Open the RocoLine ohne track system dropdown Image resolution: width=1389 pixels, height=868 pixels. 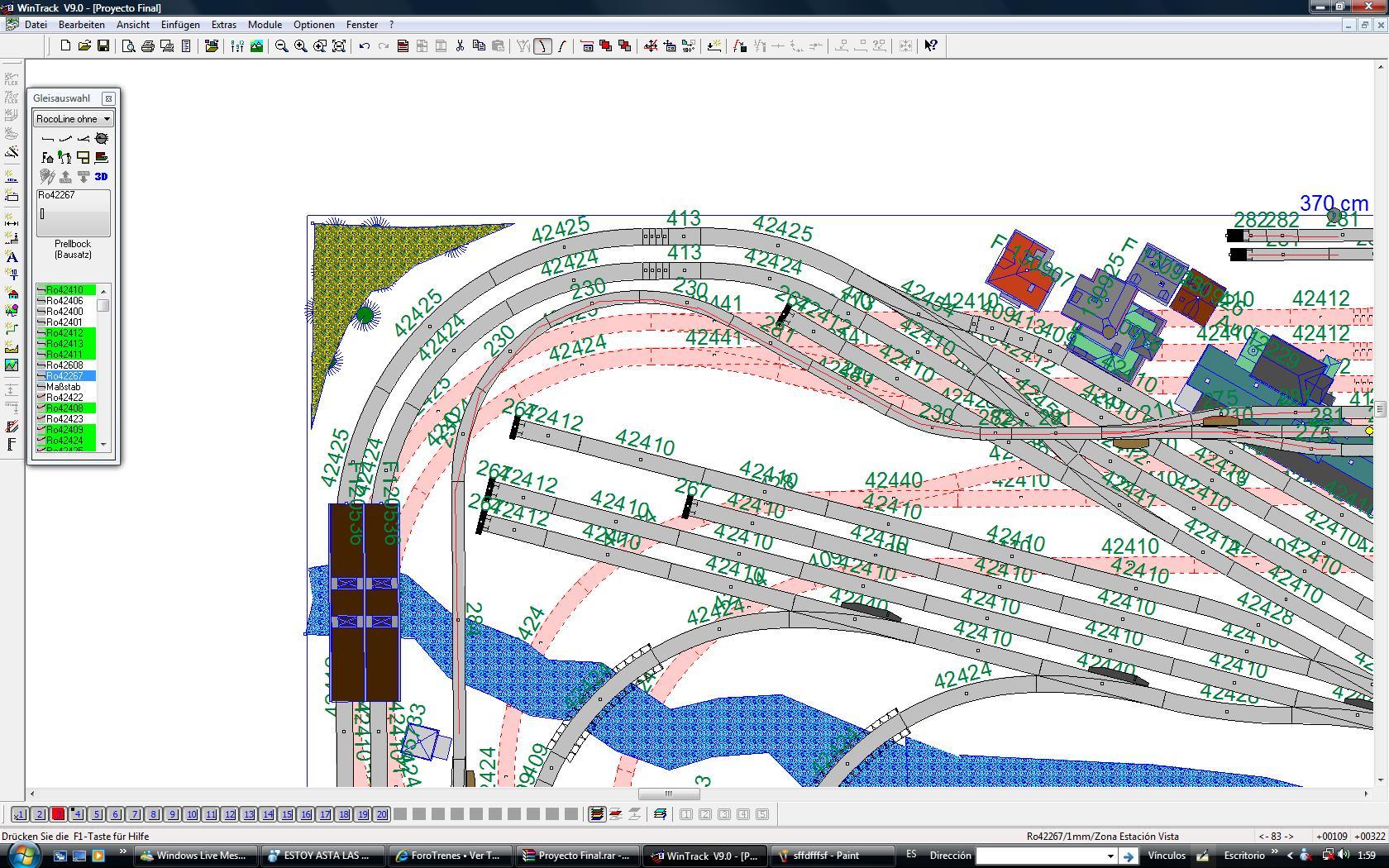[x=73, y=119]
